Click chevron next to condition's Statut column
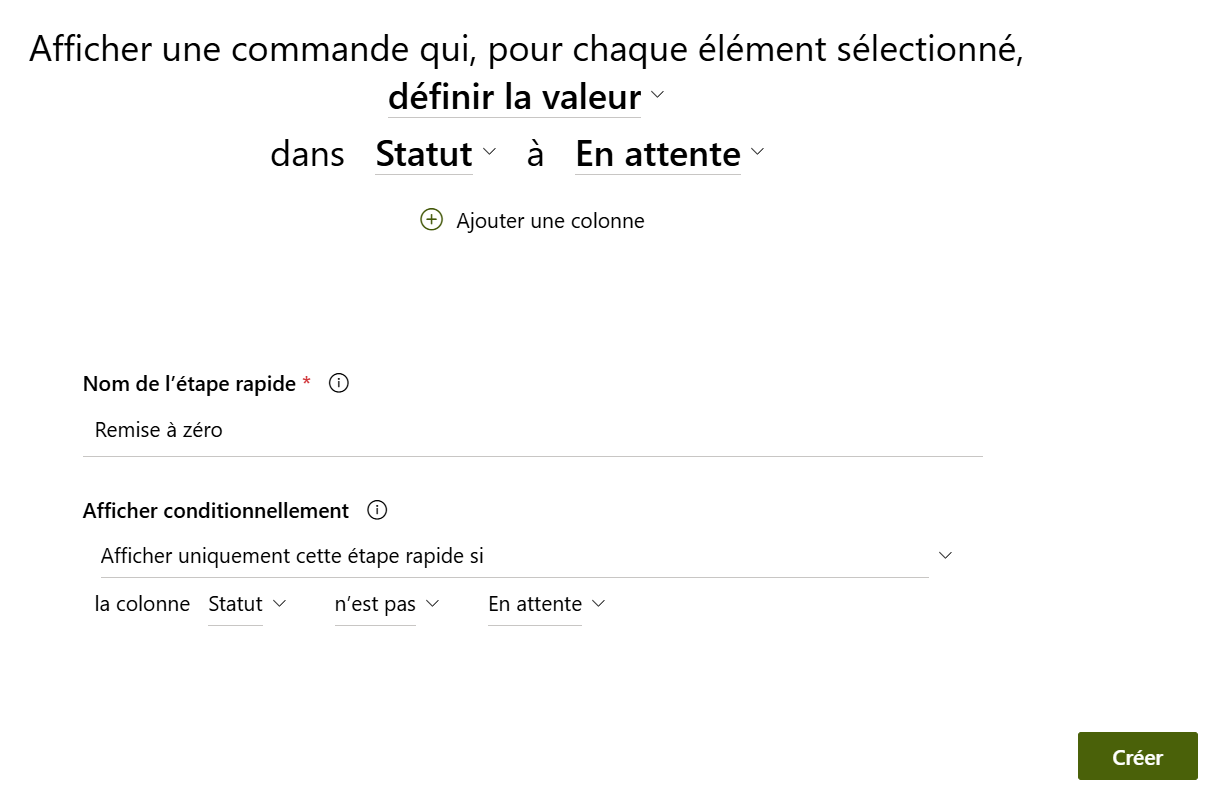 tap(280, 603)
